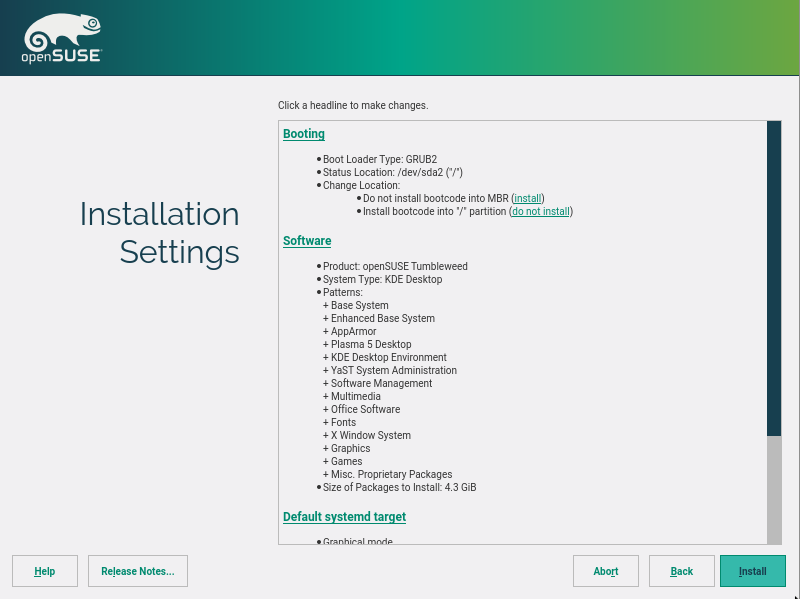Go back with the Back button
Screen dimensions: 800x599
[x=682, y=571]
